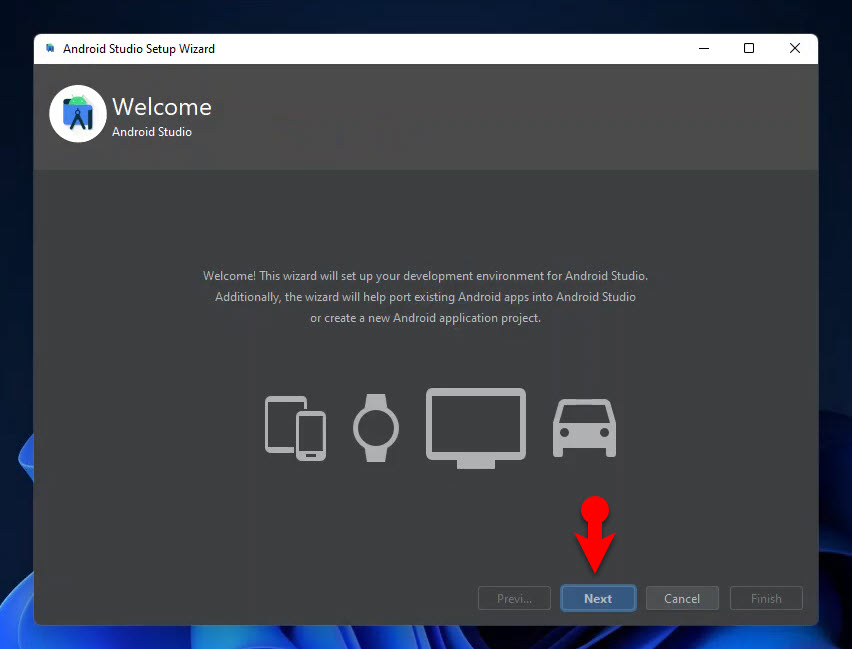Open the window menu via title bar icon

(50, 48)
